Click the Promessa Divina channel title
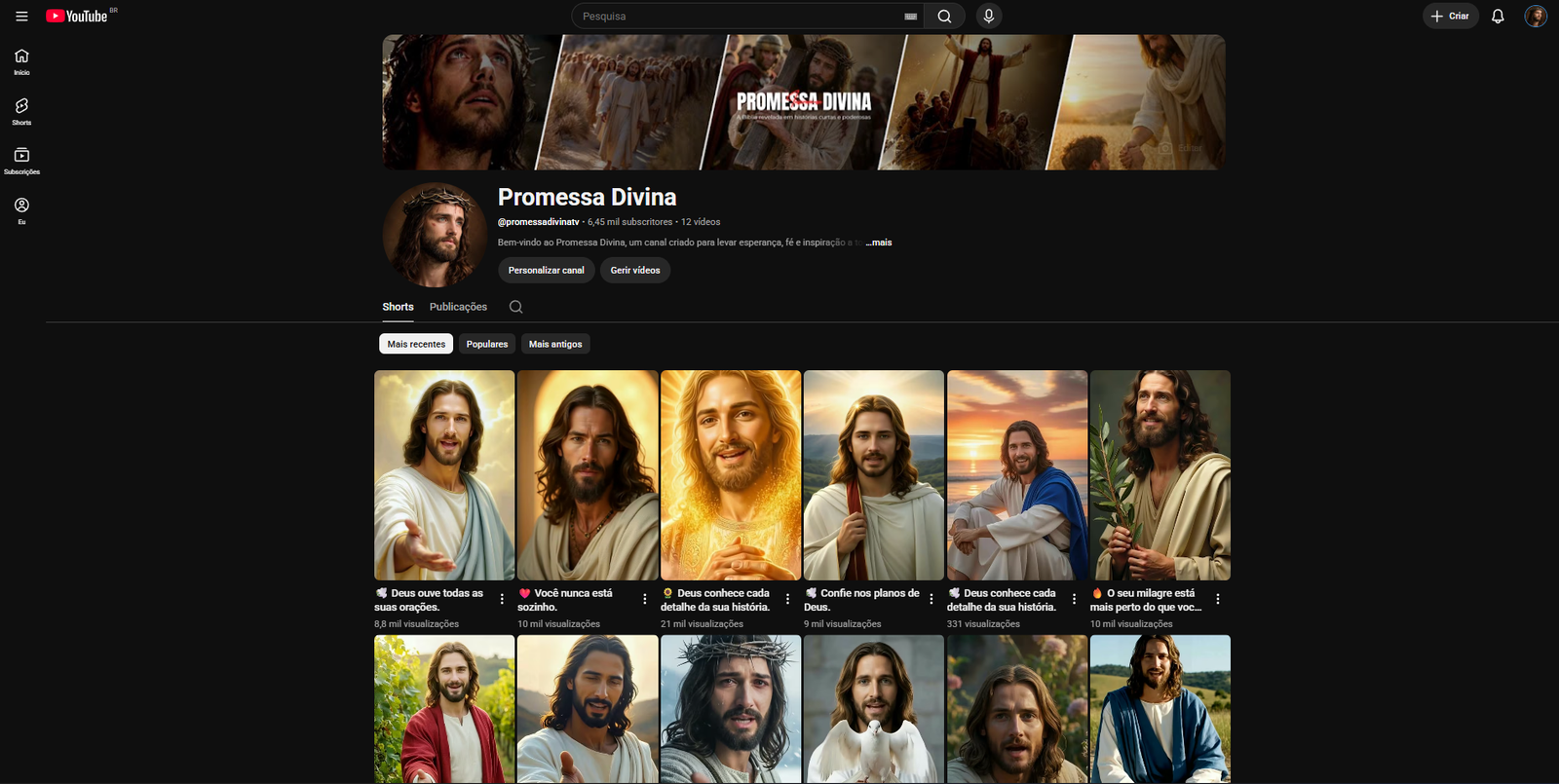The image size is (1559, 784). (x=587, y=198)
